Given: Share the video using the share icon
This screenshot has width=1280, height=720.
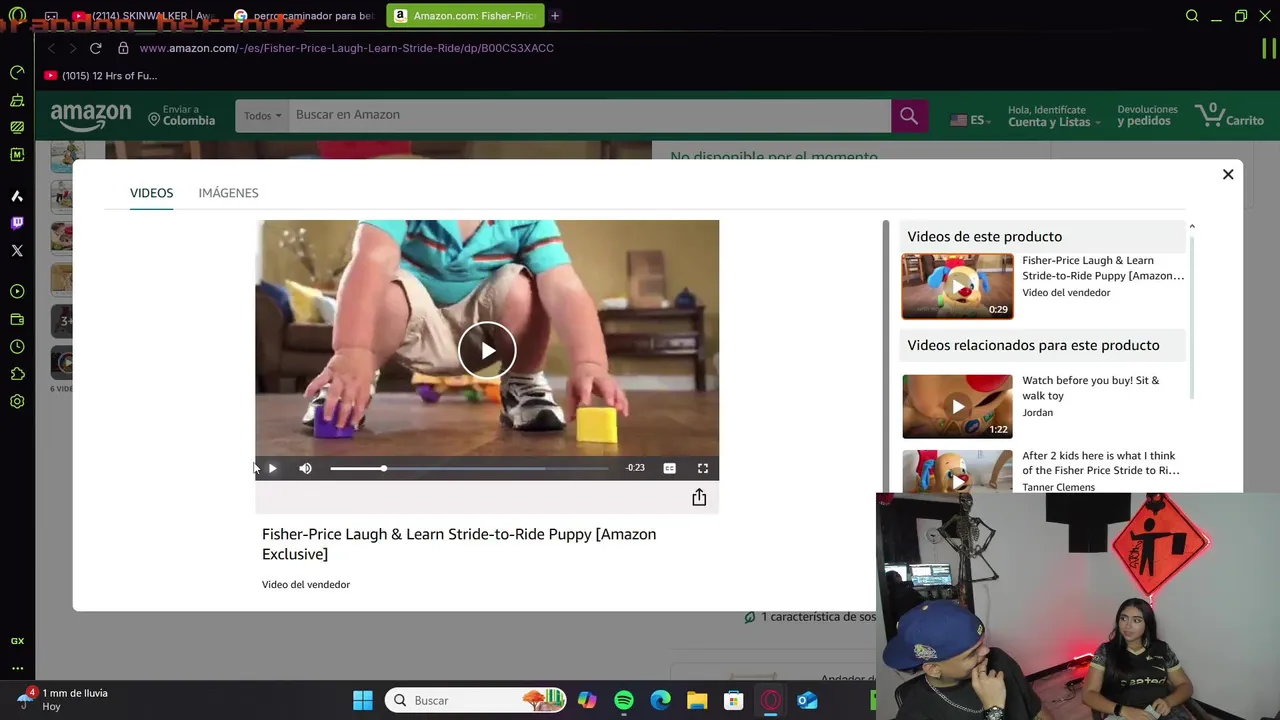Looking at the screenshot, I should tap(699, 497).
